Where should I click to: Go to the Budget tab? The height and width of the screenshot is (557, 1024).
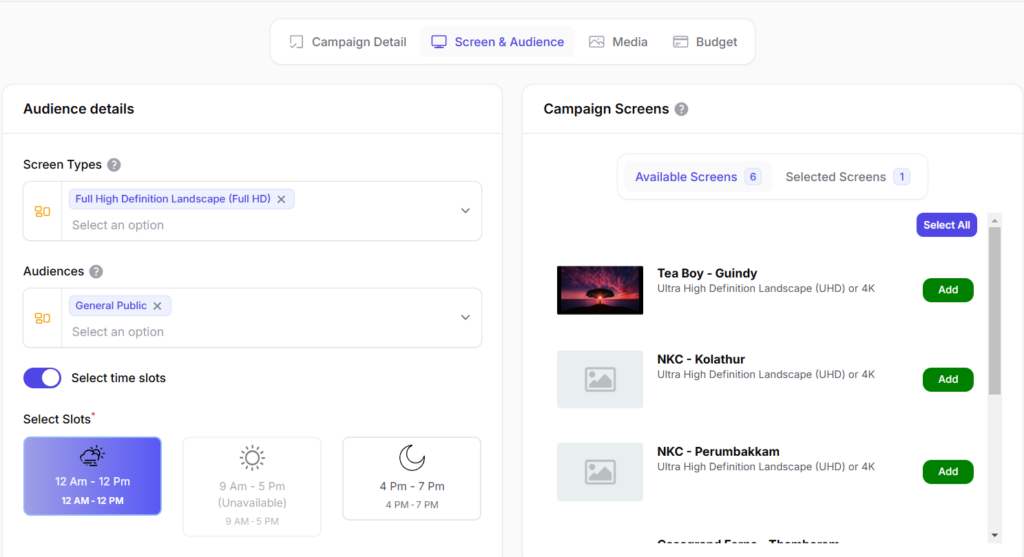[x=705, y=42]
